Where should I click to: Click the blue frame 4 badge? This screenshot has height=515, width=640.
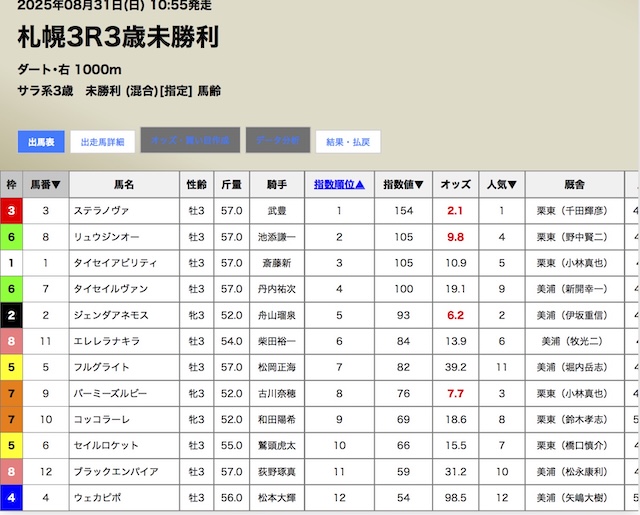tap(11, 497)
